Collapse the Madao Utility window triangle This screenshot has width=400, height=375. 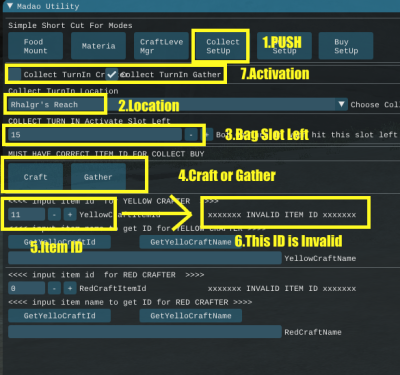tap(10, 6)
